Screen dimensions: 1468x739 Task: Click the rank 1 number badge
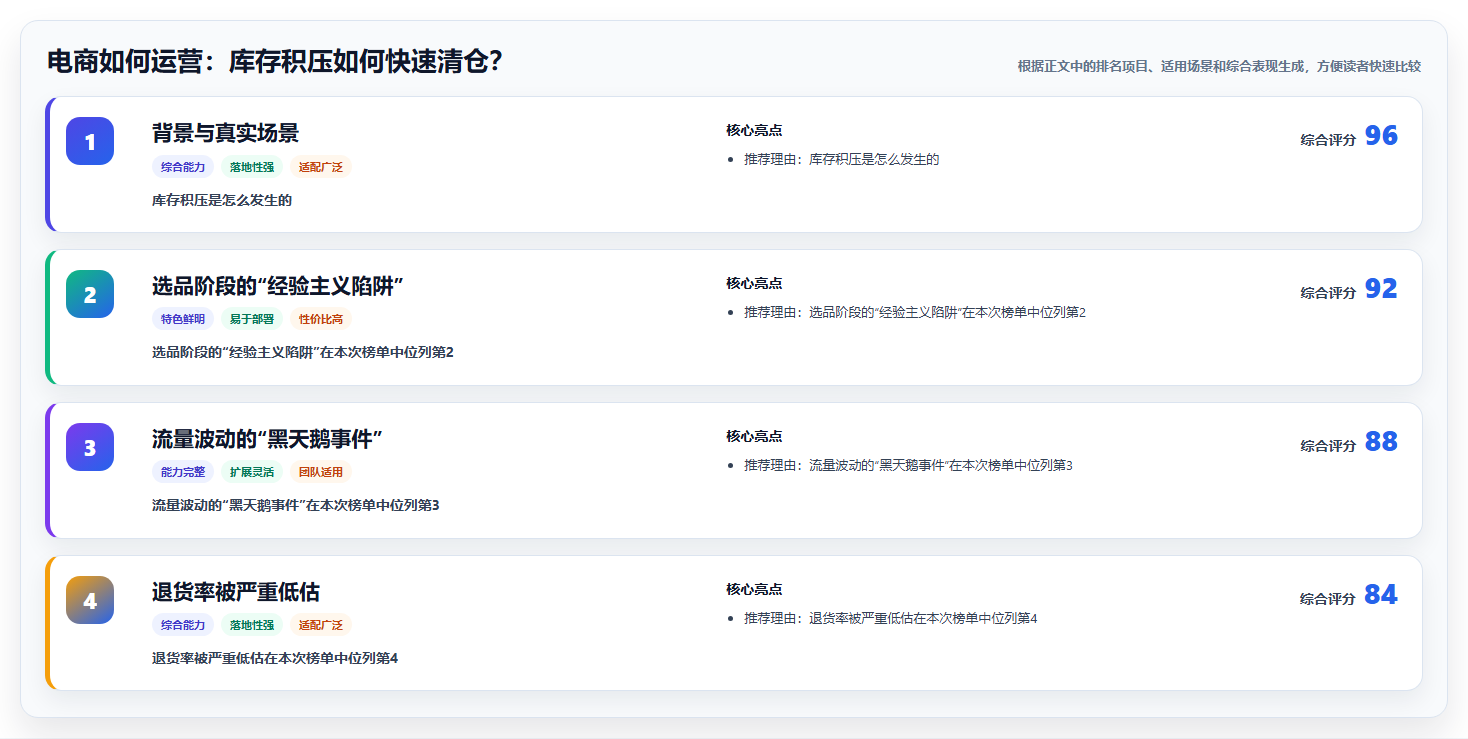coord(90,141)
